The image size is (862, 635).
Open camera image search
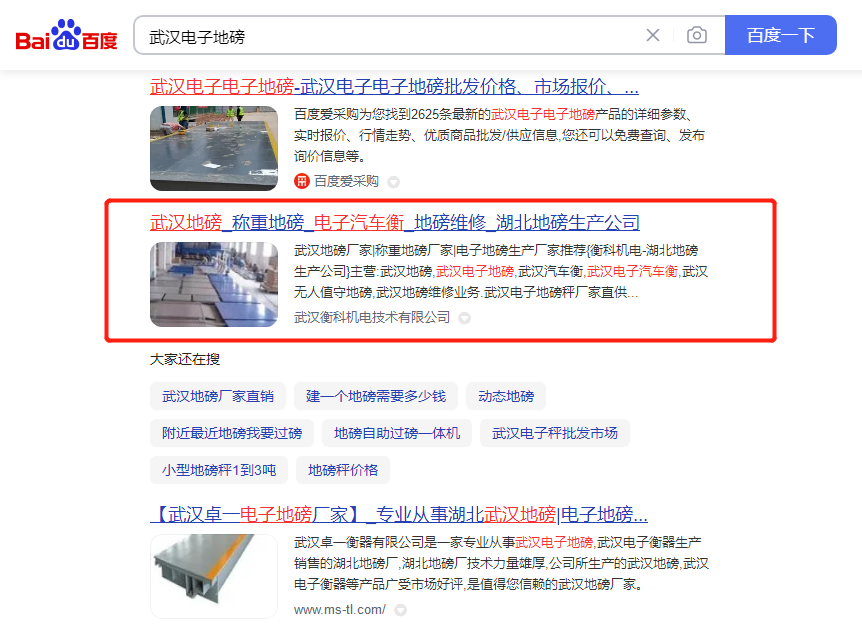click(697, 35)
